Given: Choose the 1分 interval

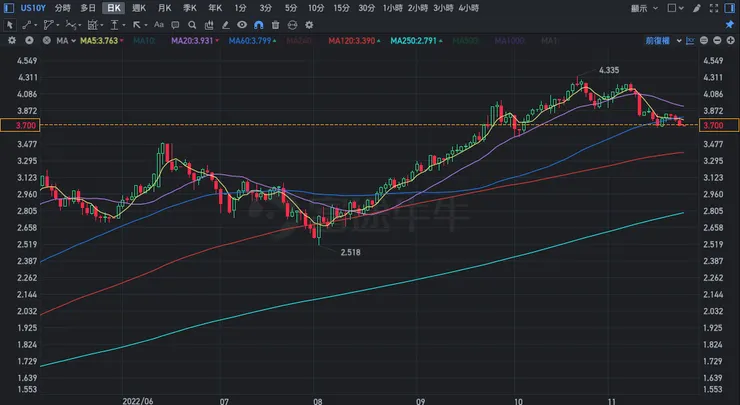Looking at the screenshot, I should (x=240, y=8).
